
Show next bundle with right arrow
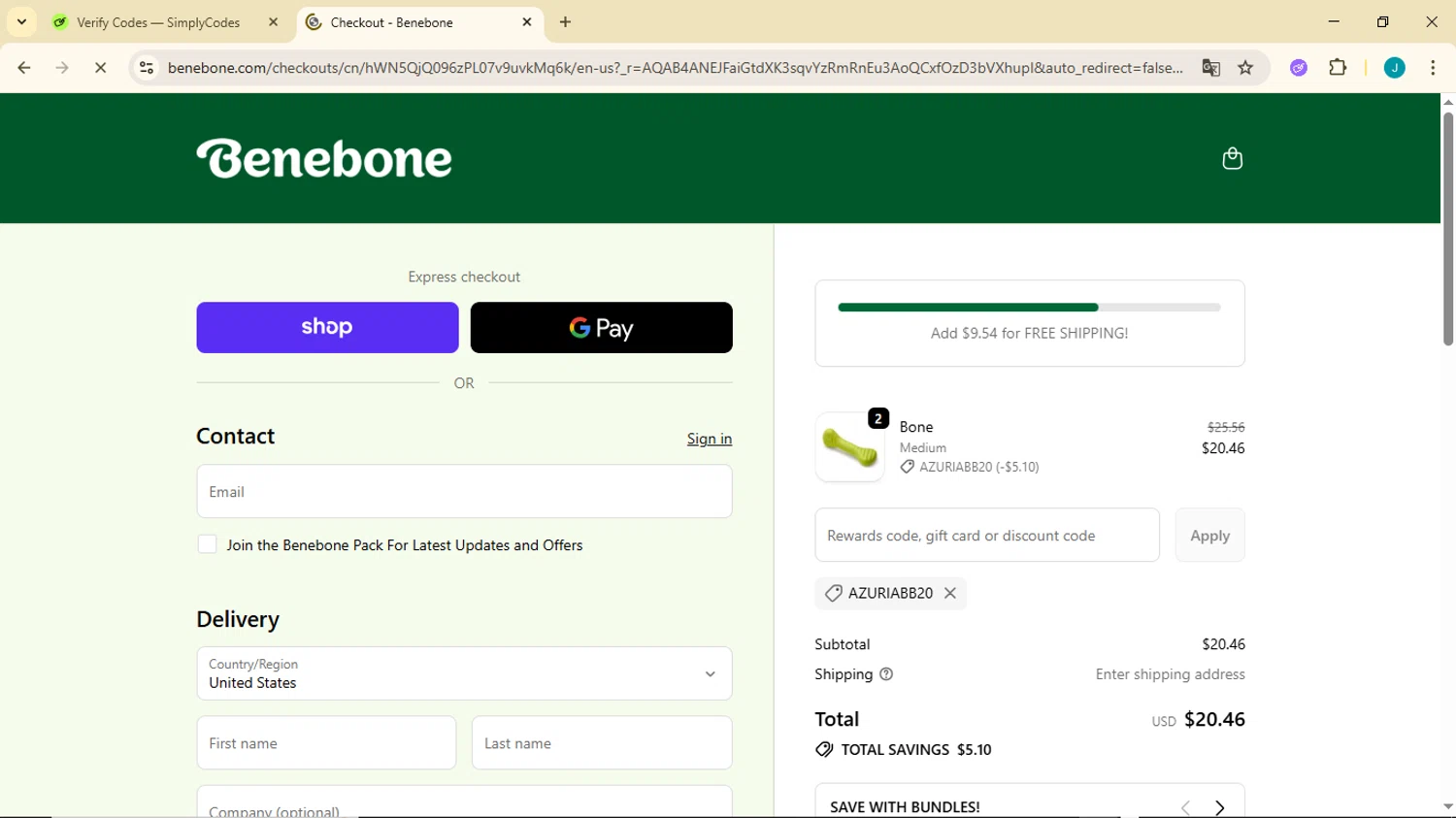[1220, 807]
